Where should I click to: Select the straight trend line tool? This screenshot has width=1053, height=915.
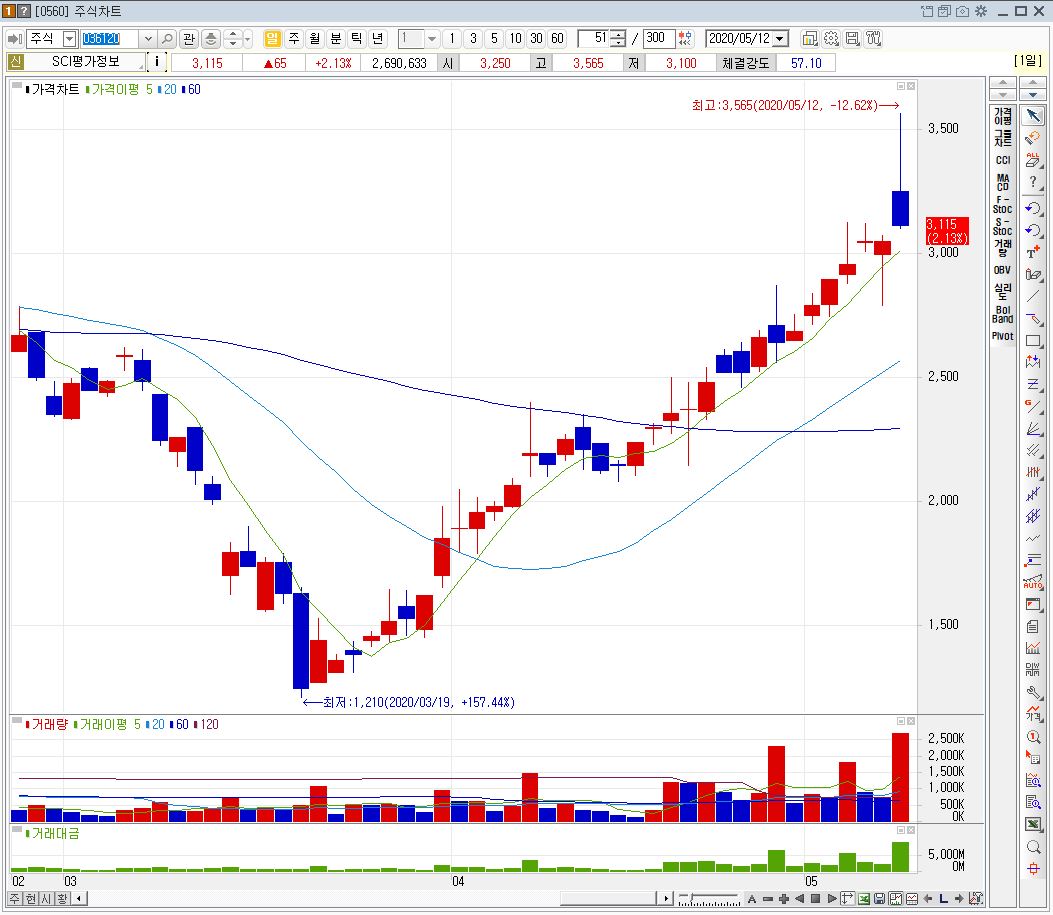(1034, 296)
